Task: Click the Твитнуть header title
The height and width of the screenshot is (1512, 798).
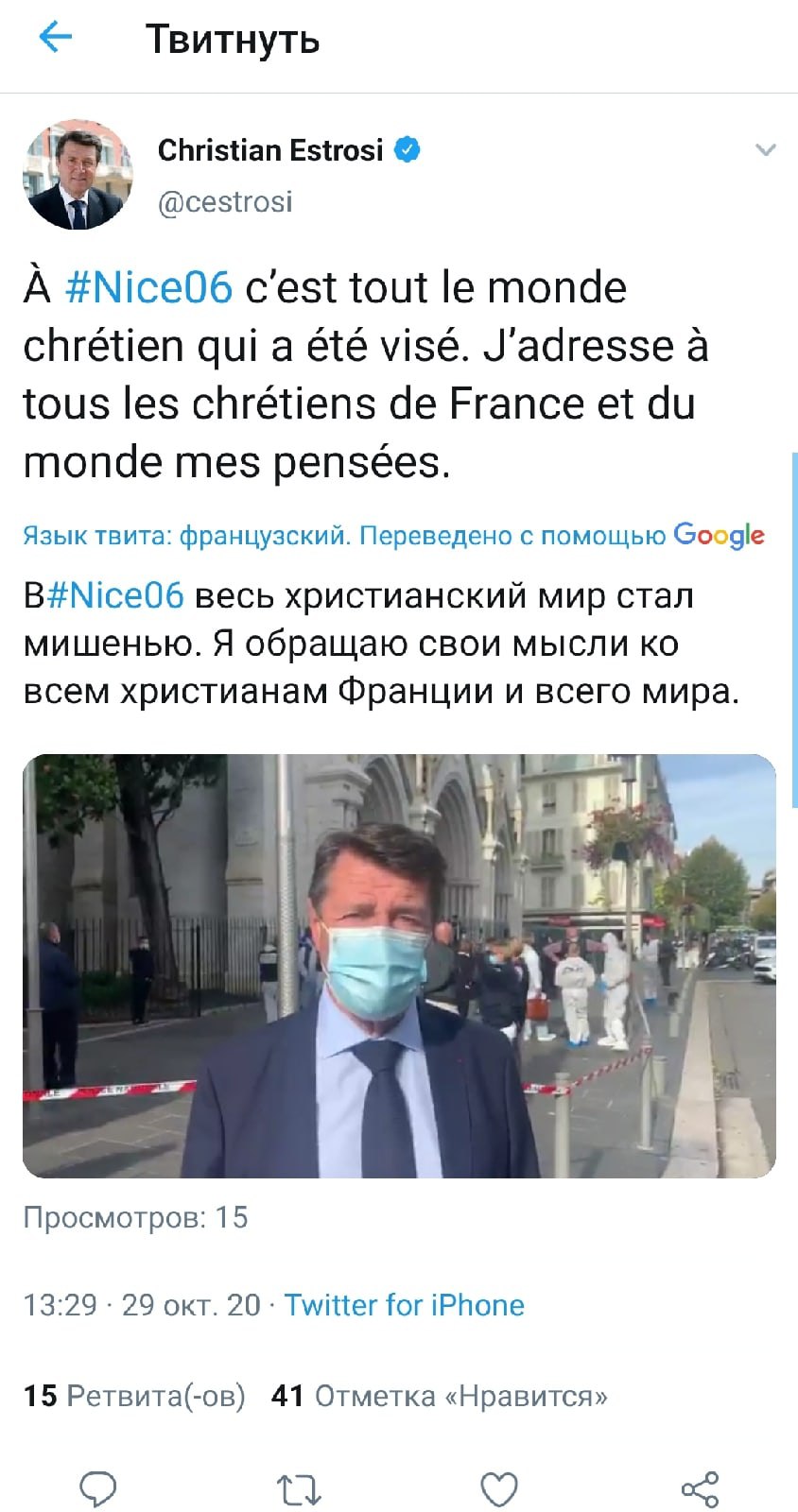Action: [x=233, y=40]
